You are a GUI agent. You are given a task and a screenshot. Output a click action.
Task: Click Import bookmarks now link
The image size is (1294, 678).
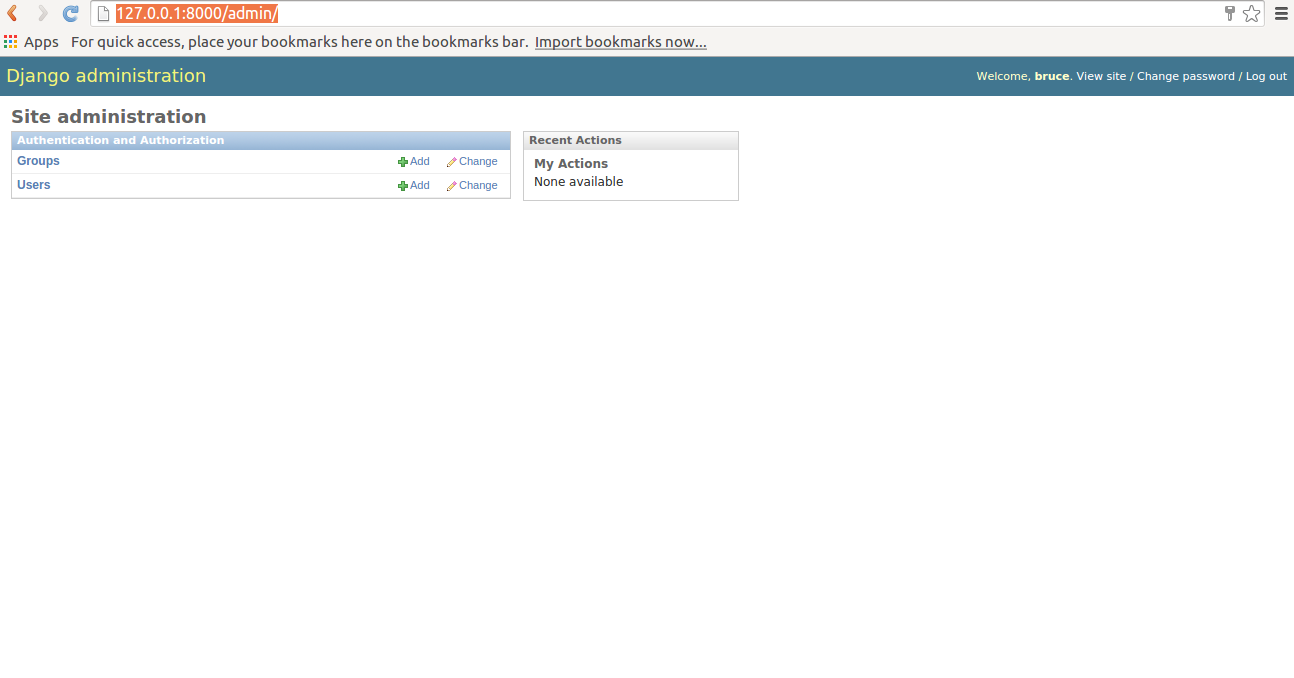621,42
